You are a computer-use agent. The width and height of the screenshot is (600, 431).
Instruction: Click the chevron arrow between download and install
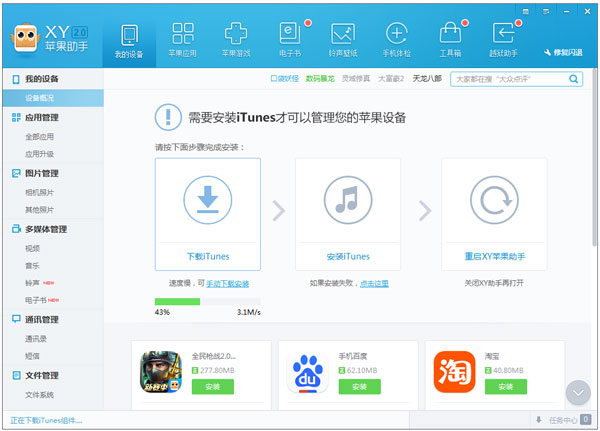coord(279,210)
